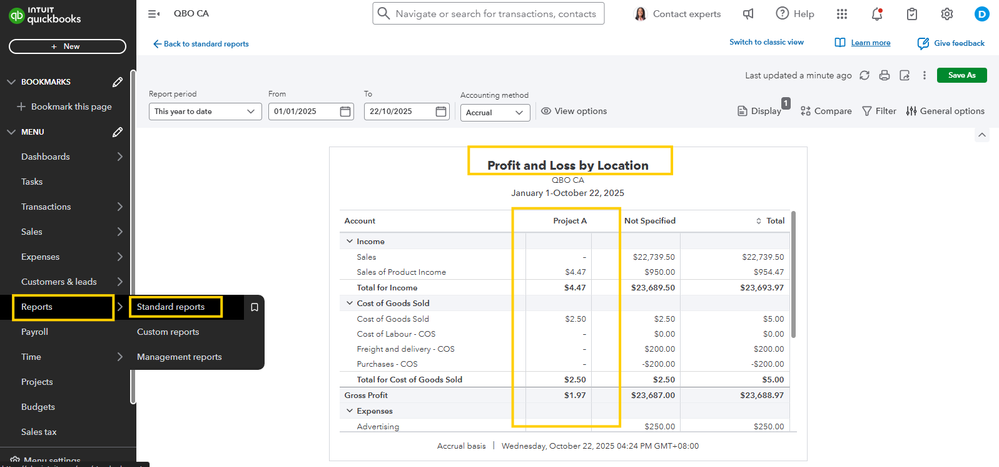The width and height of the screenshot is (999, 467).
Task: Open Help from the question mark icon
Action: [x=782, y=13]
